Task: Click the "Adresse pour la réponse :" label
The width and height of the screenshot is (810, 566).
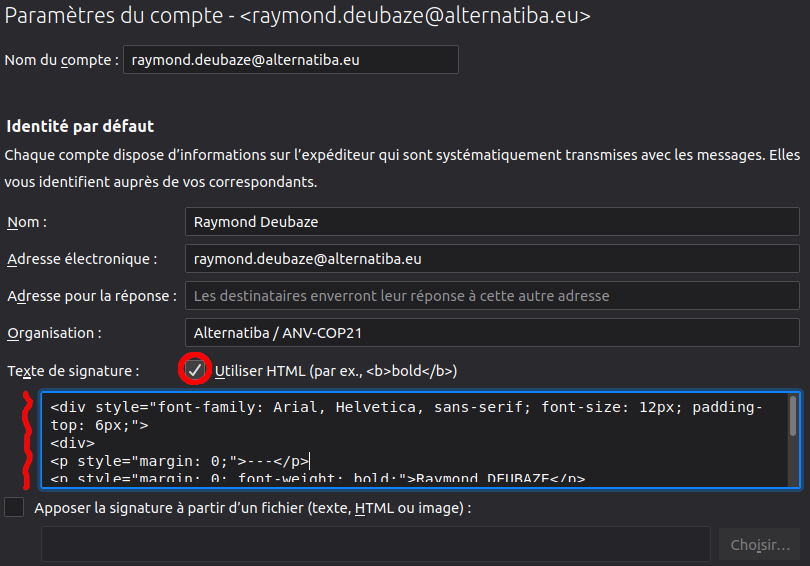Action: 92,296
